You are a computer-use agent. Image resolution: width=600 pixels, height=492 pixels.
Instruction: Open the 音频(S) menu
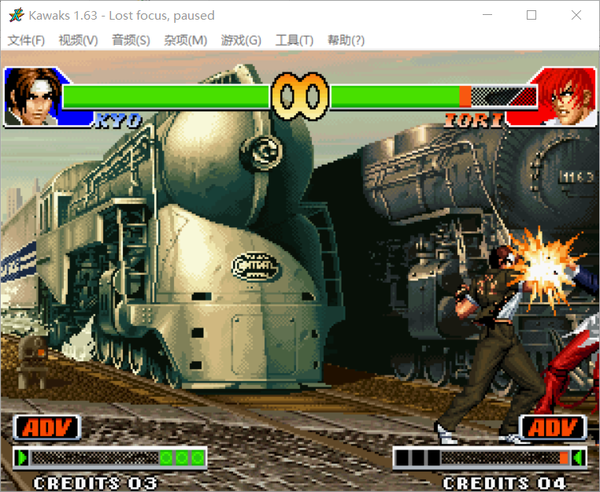(131, 40)
